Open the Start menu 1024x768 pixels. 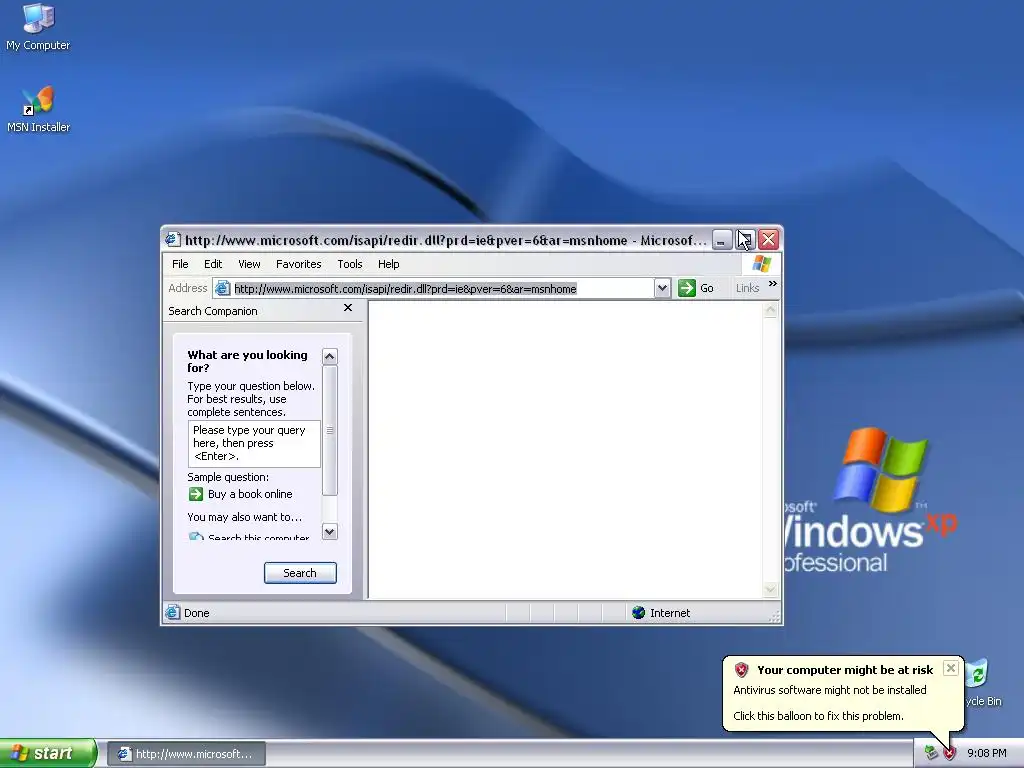[x=48, y=753]
